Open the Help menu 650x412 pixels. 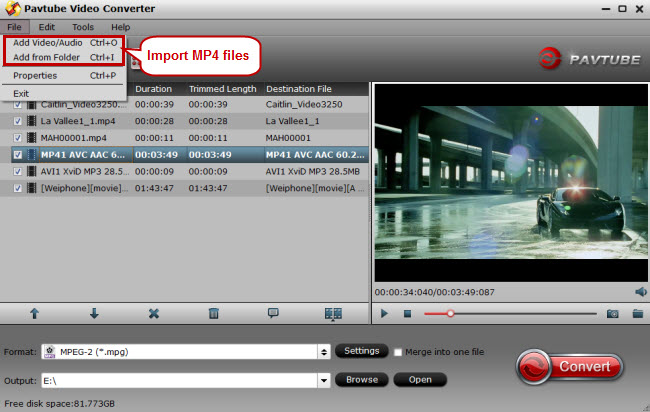120,27
